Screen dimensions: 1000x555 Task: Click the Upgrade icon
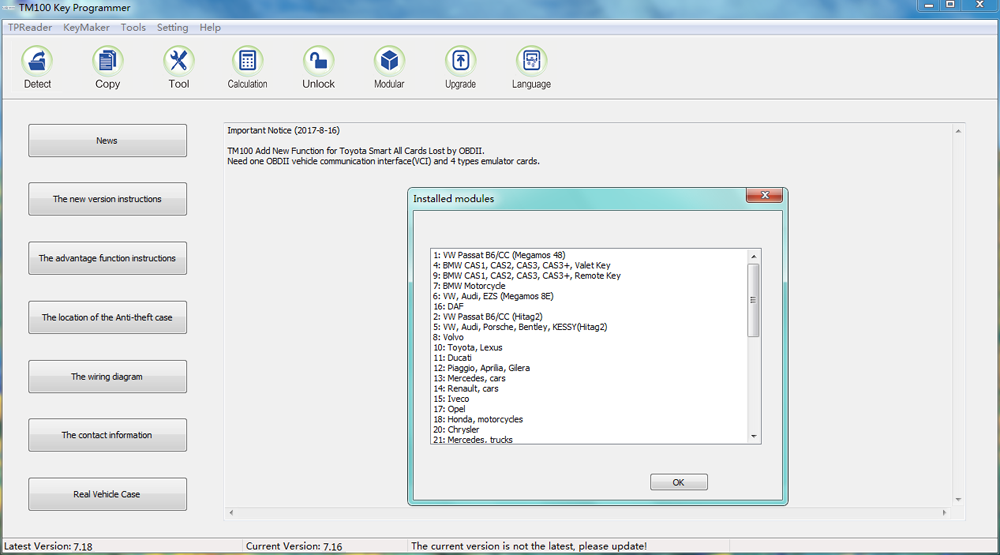pyautogui.click(x=460, y=62)
